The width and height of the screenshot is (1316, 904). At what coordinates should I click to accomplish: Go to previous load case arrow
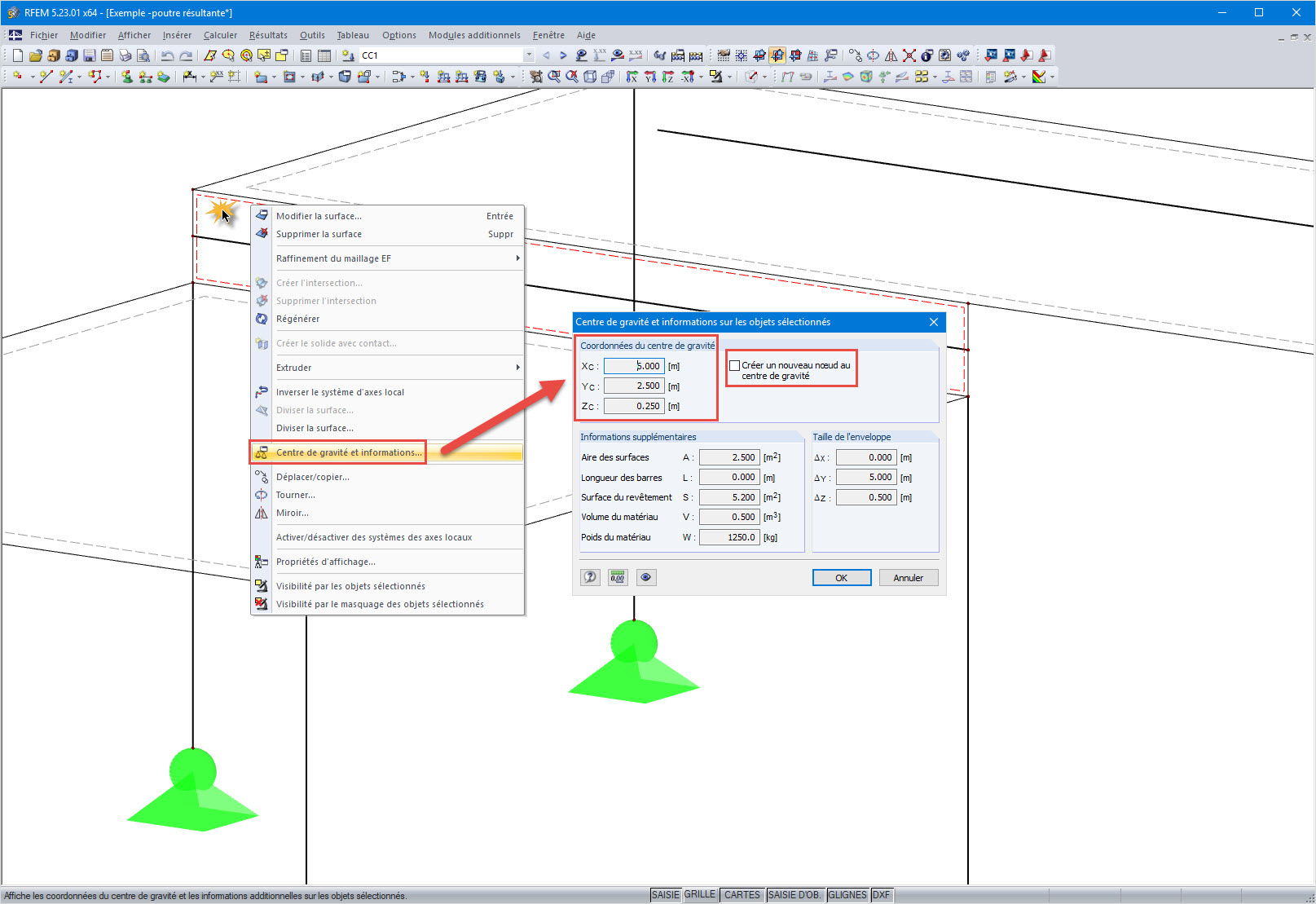pyautogui.click(x=546, y=55)
